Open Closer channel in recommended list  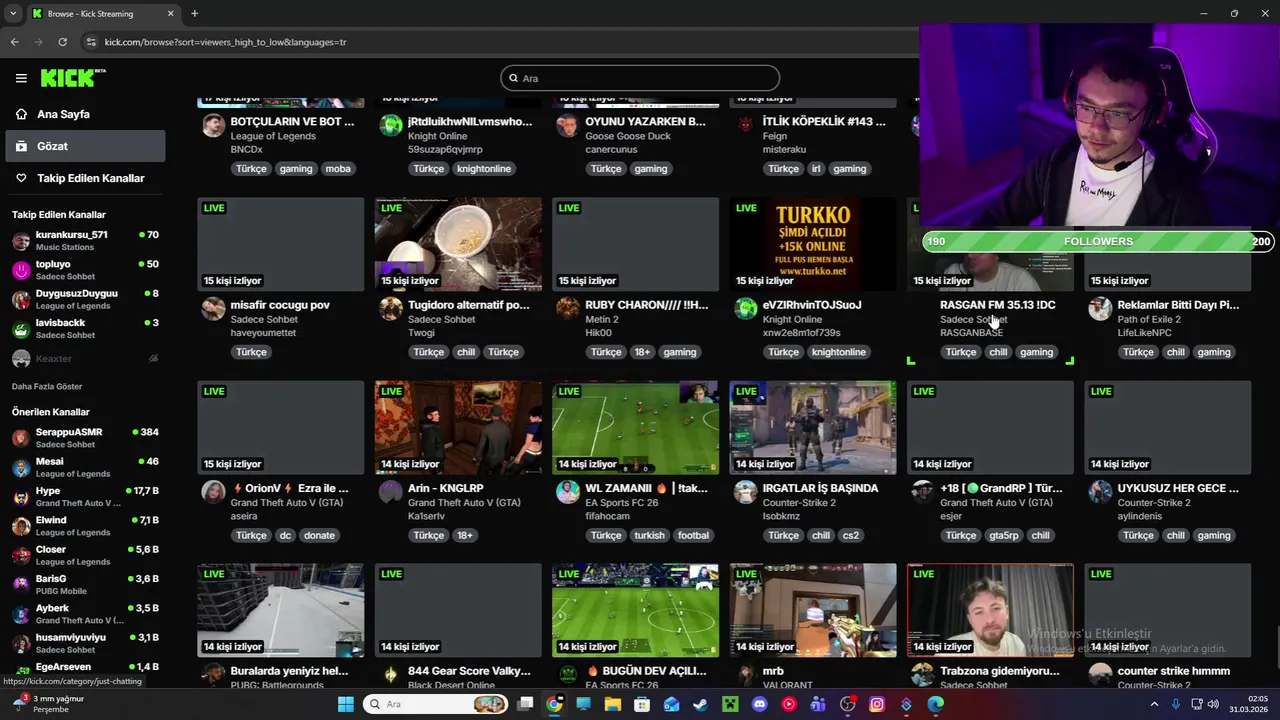tap(85, 556)
